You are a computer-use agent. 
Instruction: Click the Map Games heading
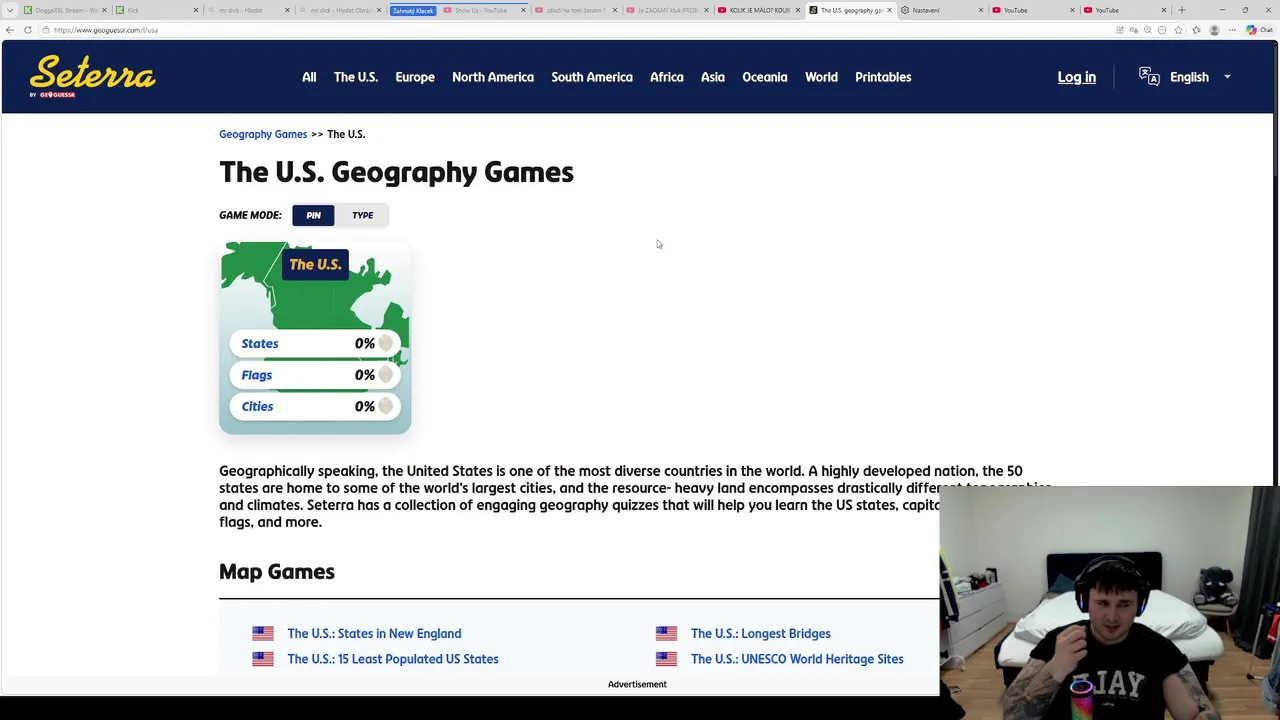point(277,572)
